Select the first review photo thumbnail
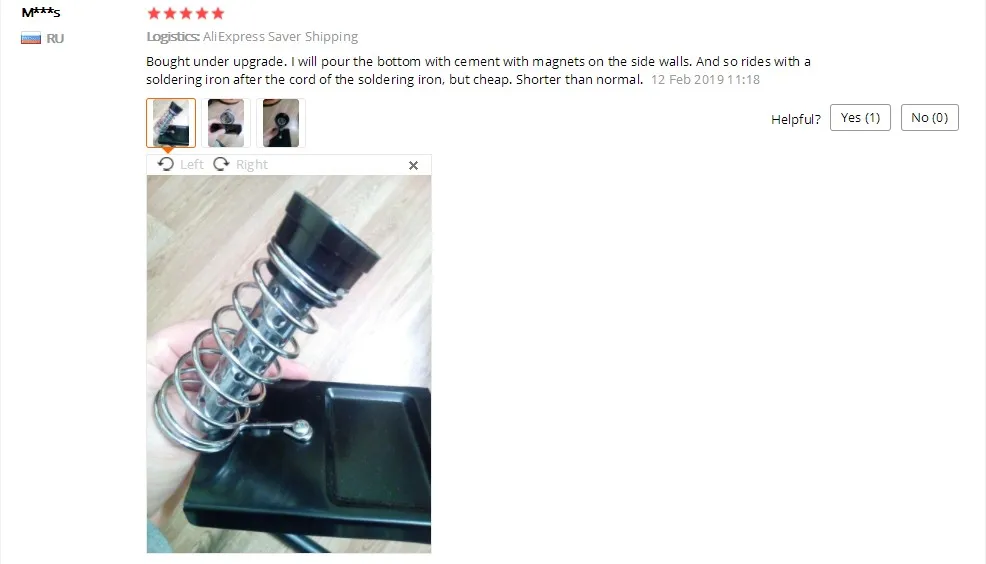Viewport: 986px width, 564px height. point(171,123)
